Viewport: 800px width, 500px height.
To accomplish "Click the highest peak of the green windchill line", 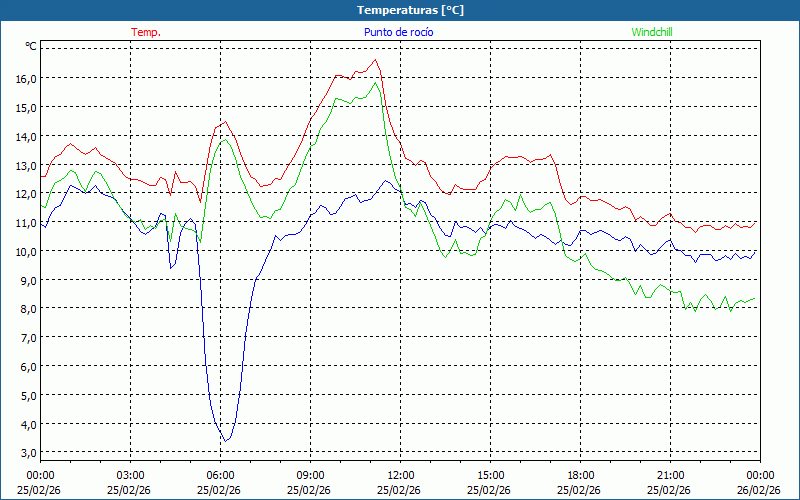I will tap(376, 82).
